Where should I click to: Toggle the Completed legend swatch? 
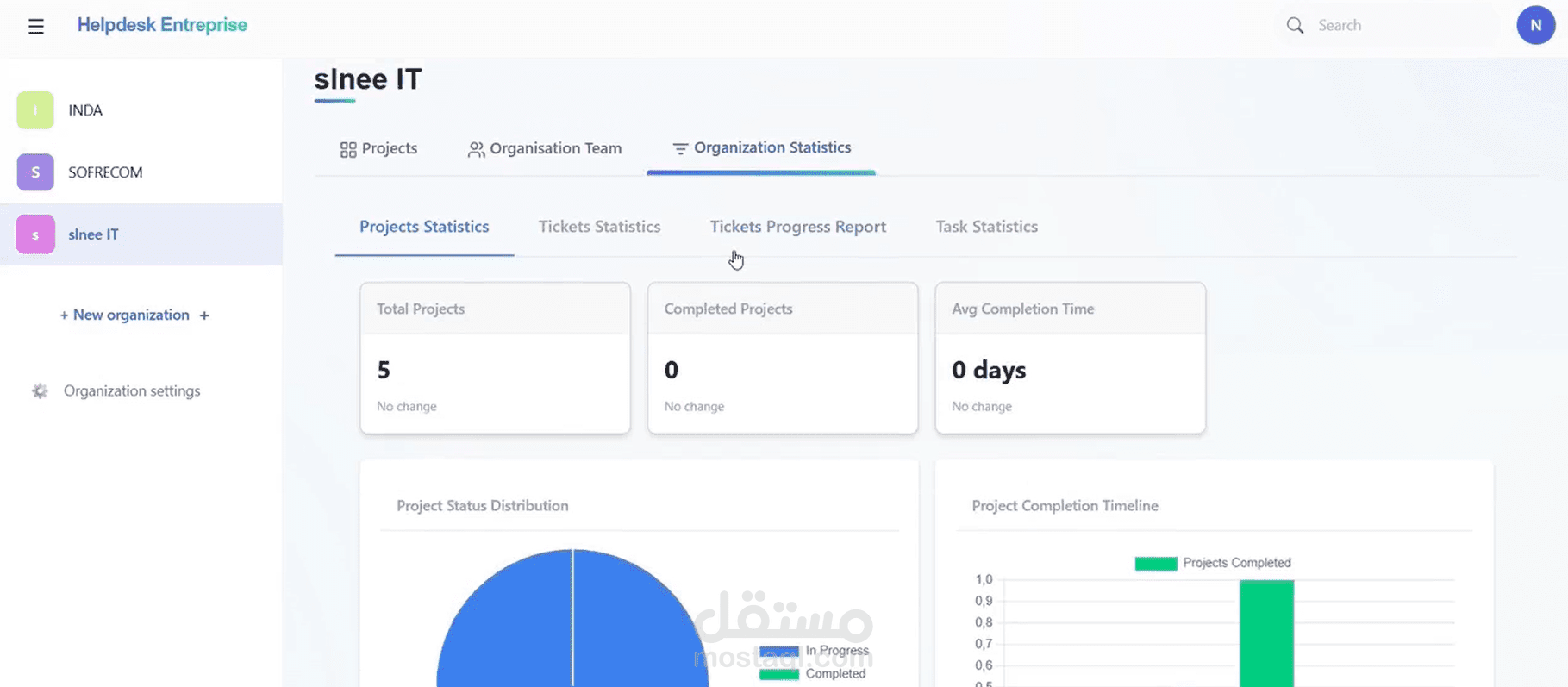point(779,674)
